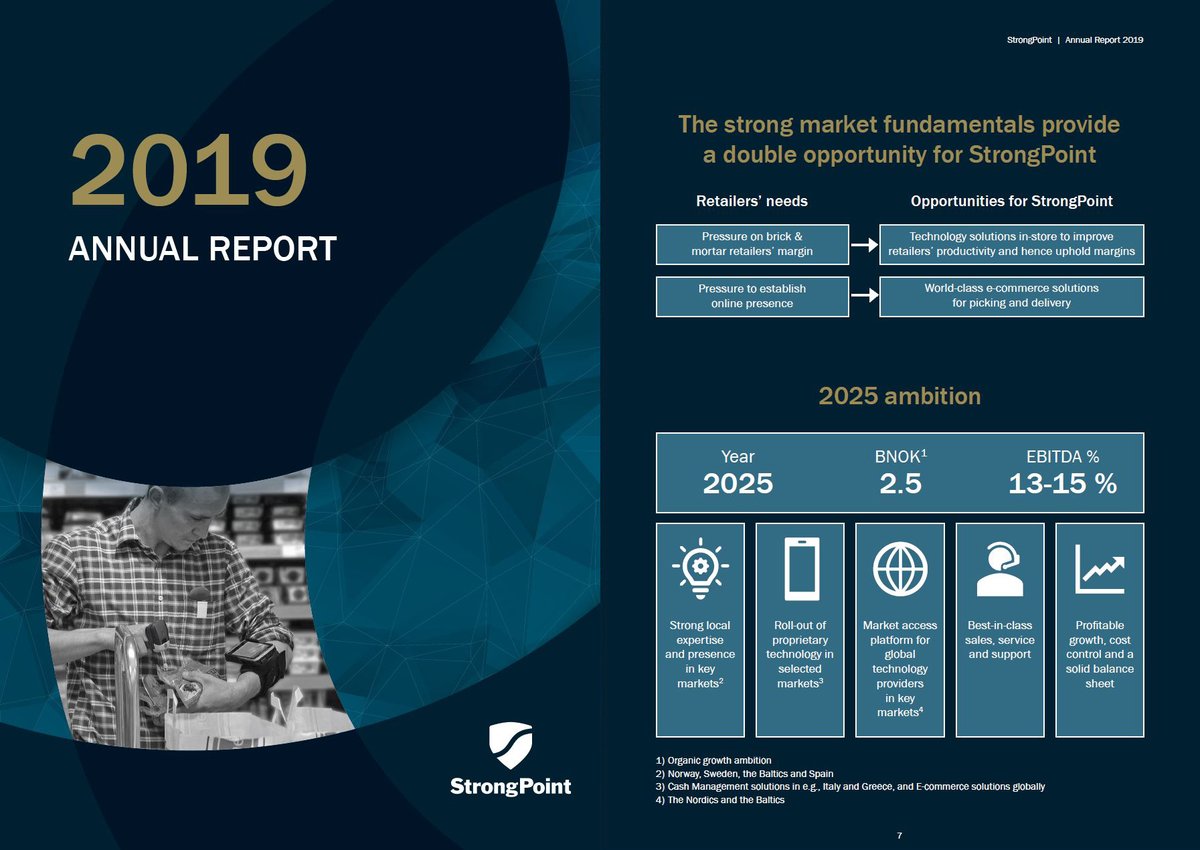Click the world-class e-commerce solutions box
1200x850 pixels.
pos(1012,296)
